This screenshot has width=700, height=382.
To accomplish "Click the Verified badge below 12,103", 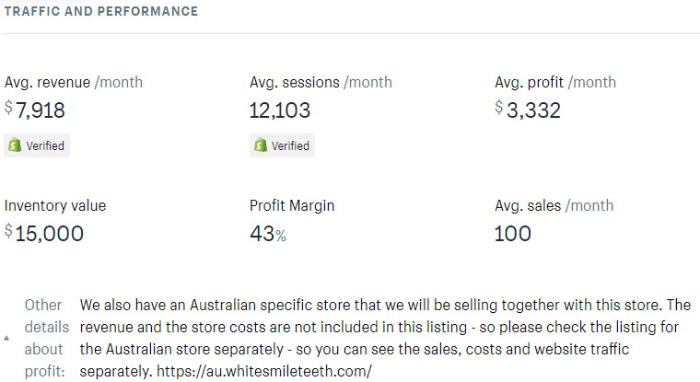I will [282, 145].
